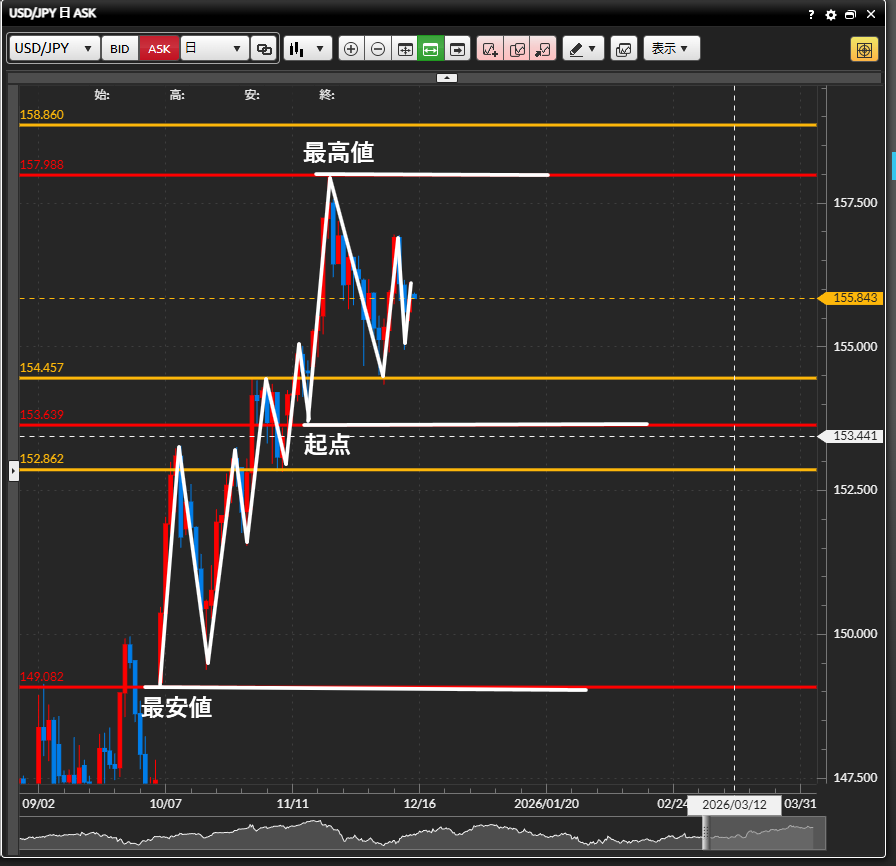Open the drawing pen tool dropdown
The width and height of the screenshot is (896, 866).
point(583,49)
